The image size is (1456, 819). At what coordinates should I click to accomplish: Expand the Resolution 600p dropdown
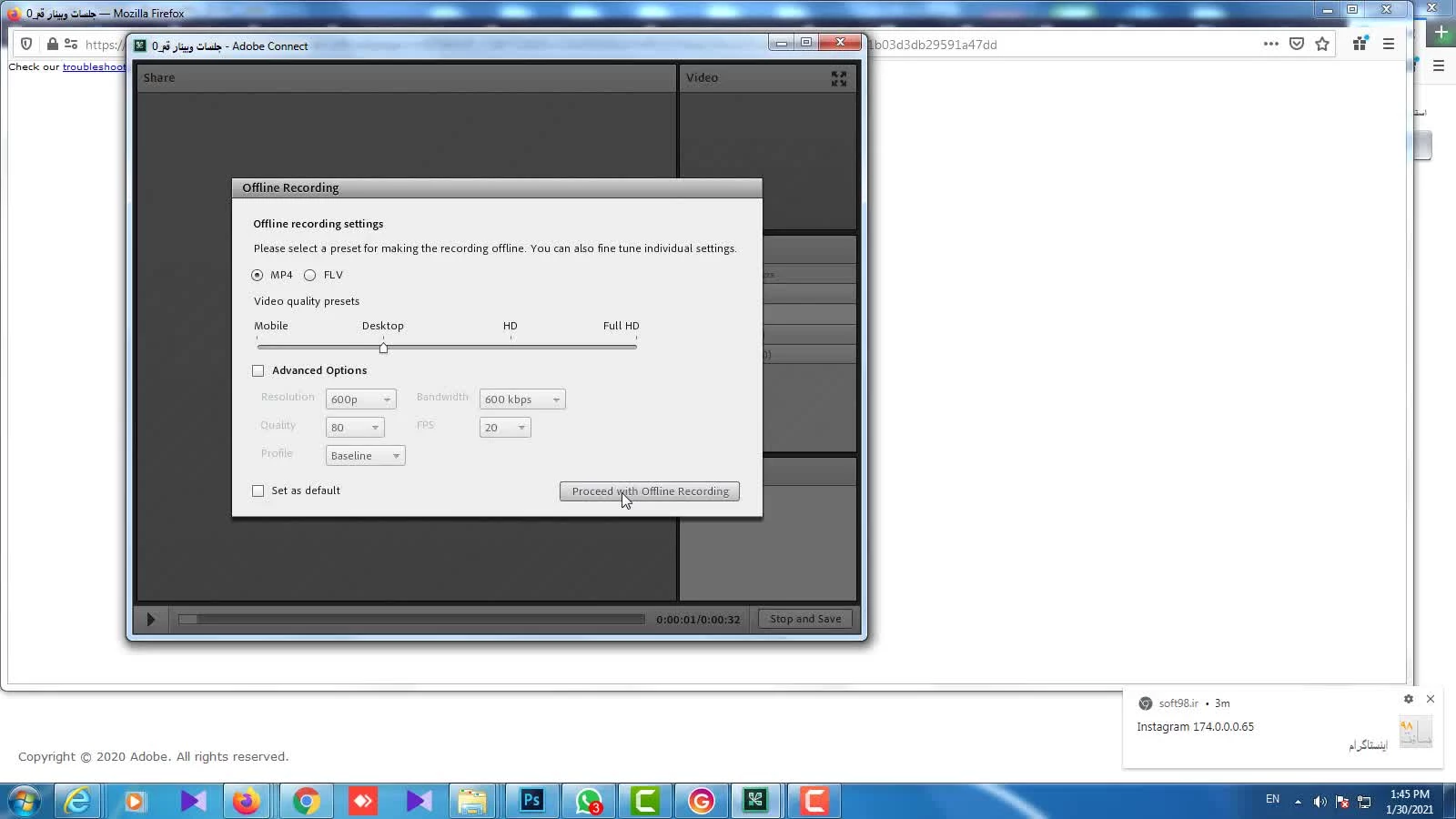pos(360,399)
